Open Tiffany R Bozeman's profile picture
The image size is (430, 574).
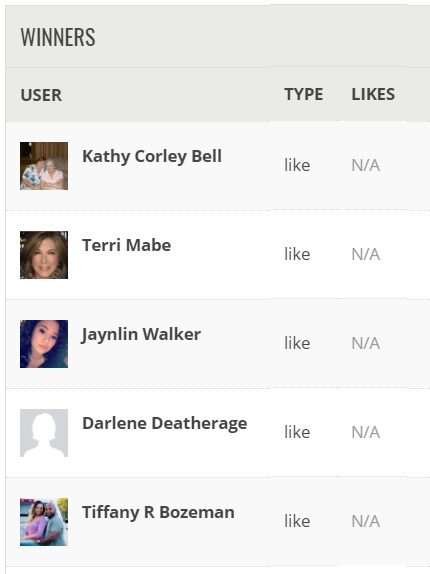[44, 522]
